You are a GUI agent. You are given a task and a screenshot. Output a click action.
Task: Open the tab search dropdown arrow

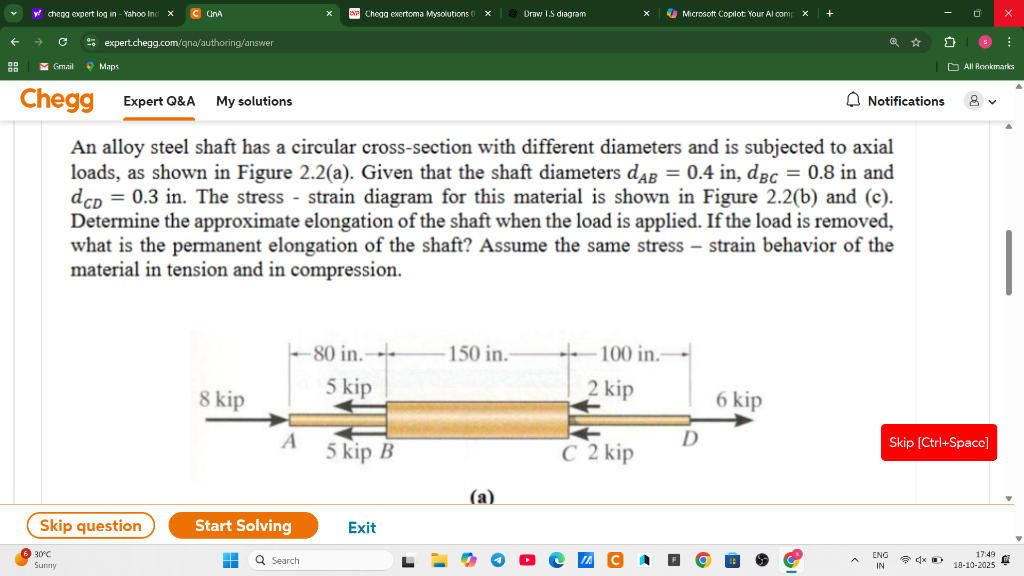pos(14,13)
